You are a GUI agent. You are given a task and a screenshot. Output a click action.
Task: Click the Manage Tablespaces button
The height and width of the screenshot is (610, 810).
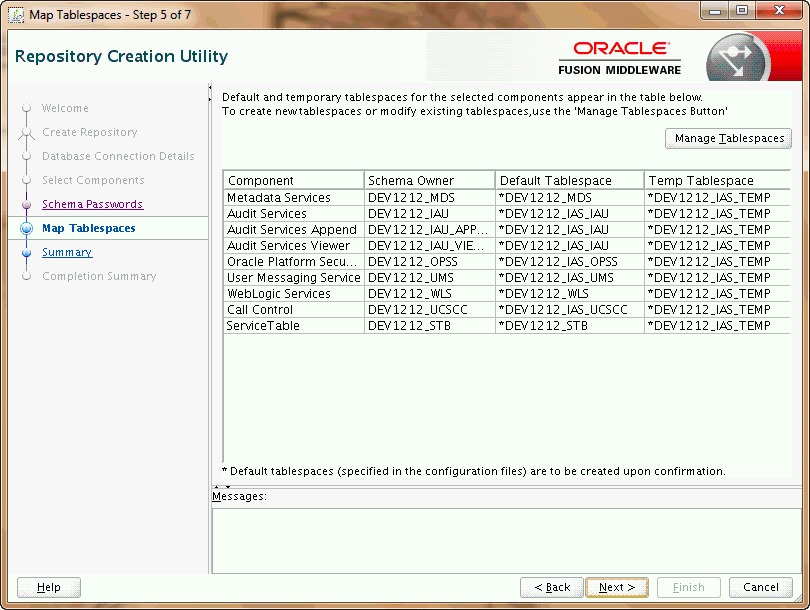coord(728,138)
